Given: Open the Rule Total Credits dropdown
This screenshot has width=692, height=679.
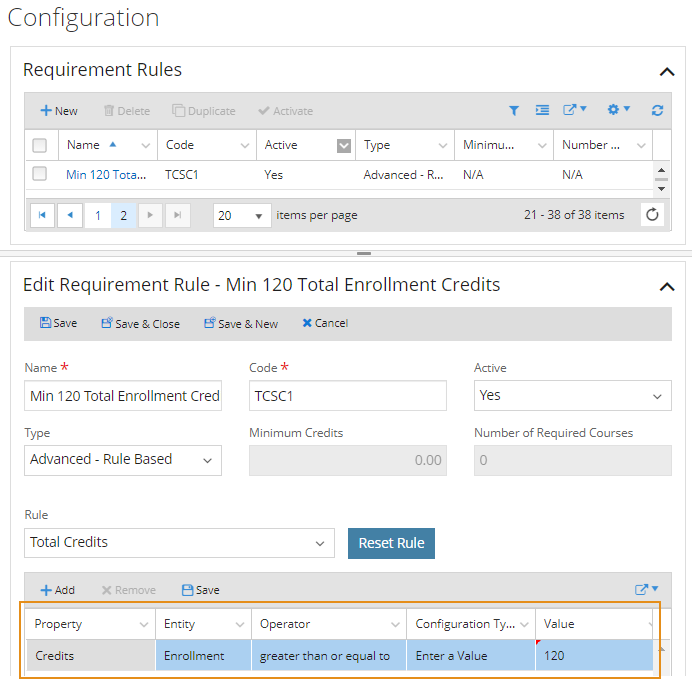Looking at the screenshot, I should 179,543.
